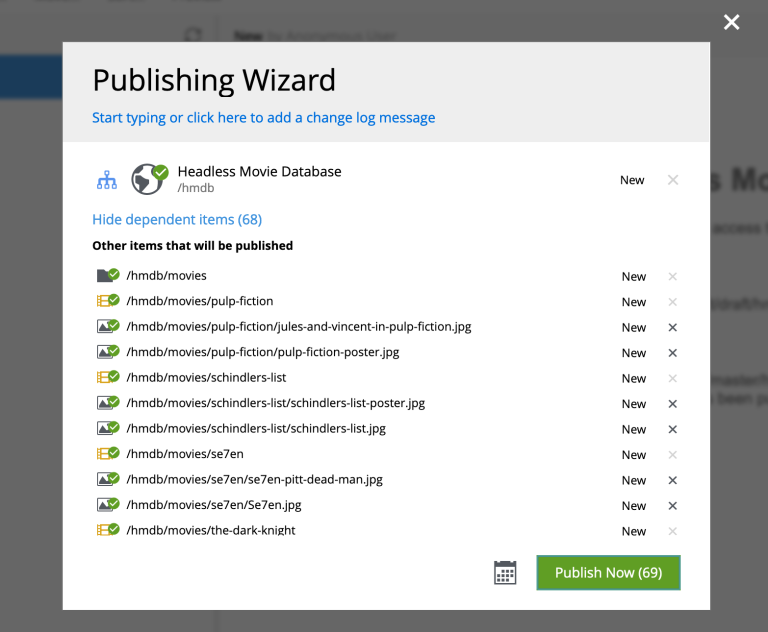This screenshot has width=768, height=632.
Task: Select the /hmdb/movies path text
Action: 167,275
